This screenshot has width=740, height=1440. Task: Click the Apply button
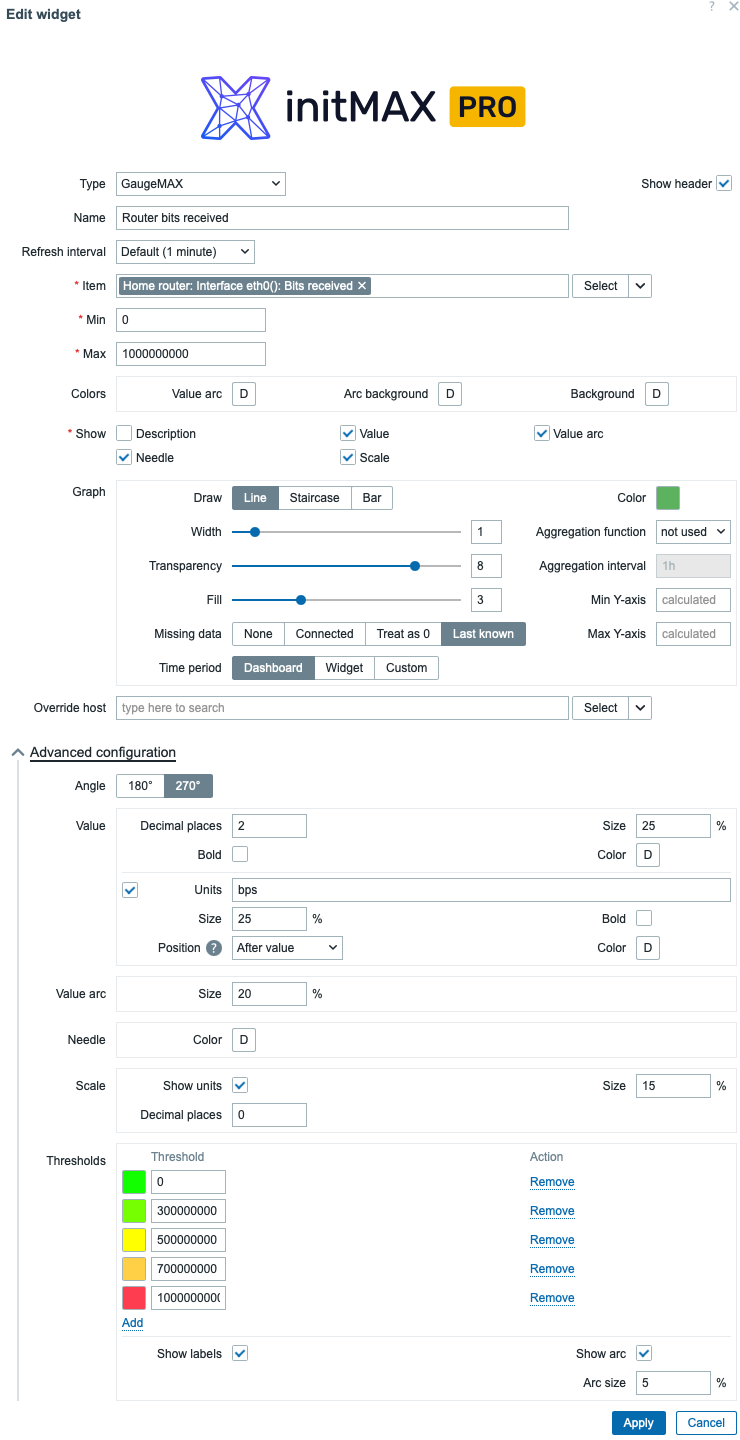point(638,1422)
